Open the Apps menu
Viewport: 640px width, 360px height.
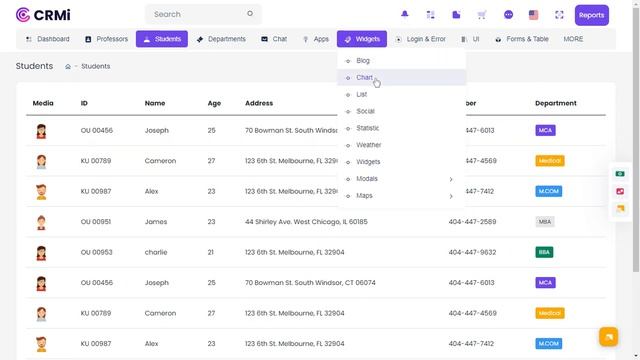pyautogui.click(x=316, y=39)
